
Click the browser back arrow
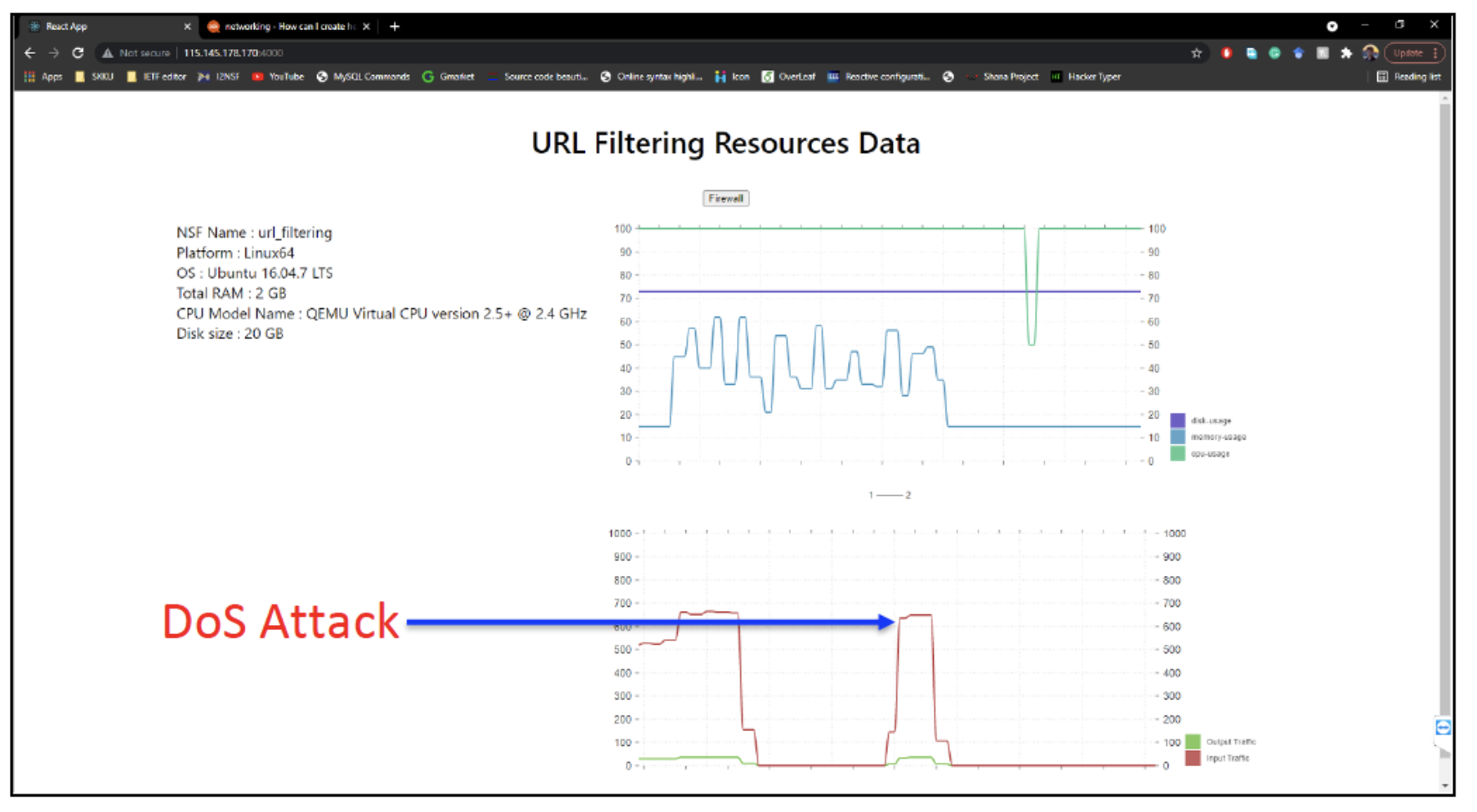click(x=30, y=53)
